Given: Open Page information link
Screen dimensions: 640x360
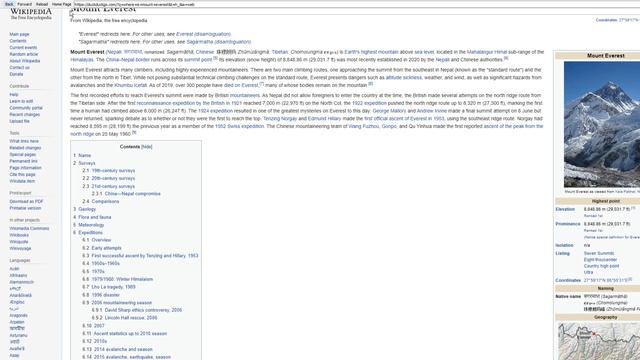Looking at the screenshot, I should click(x=25, y=167).
